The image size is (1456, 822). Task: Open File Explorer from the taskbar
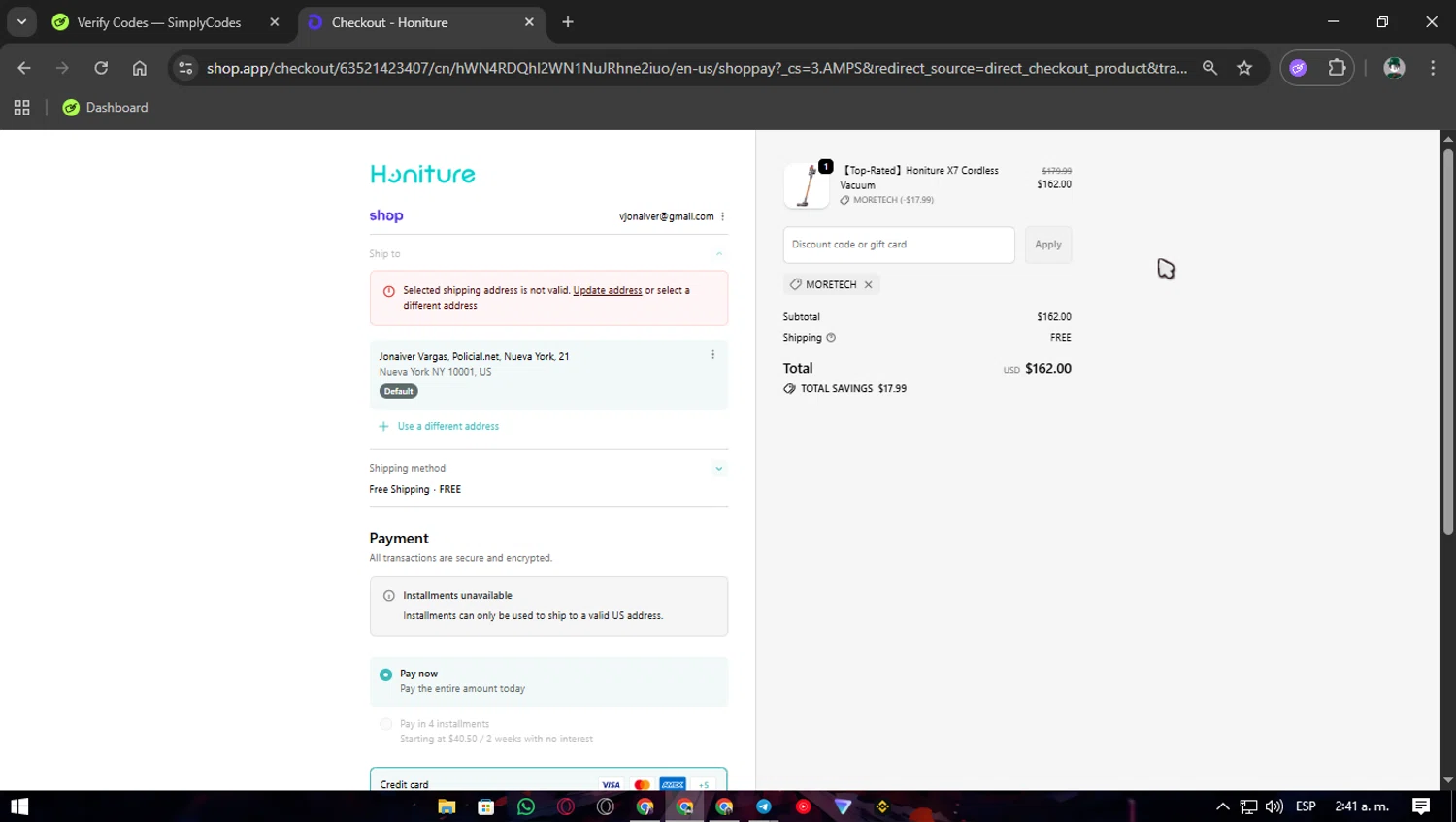[447, 806]
